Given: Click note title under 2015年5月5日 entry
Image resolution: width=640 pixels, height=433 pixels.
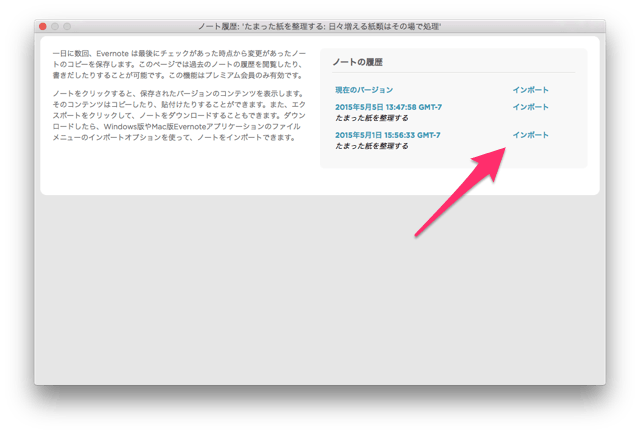Looking at the screenshot, I should (371, 118).
